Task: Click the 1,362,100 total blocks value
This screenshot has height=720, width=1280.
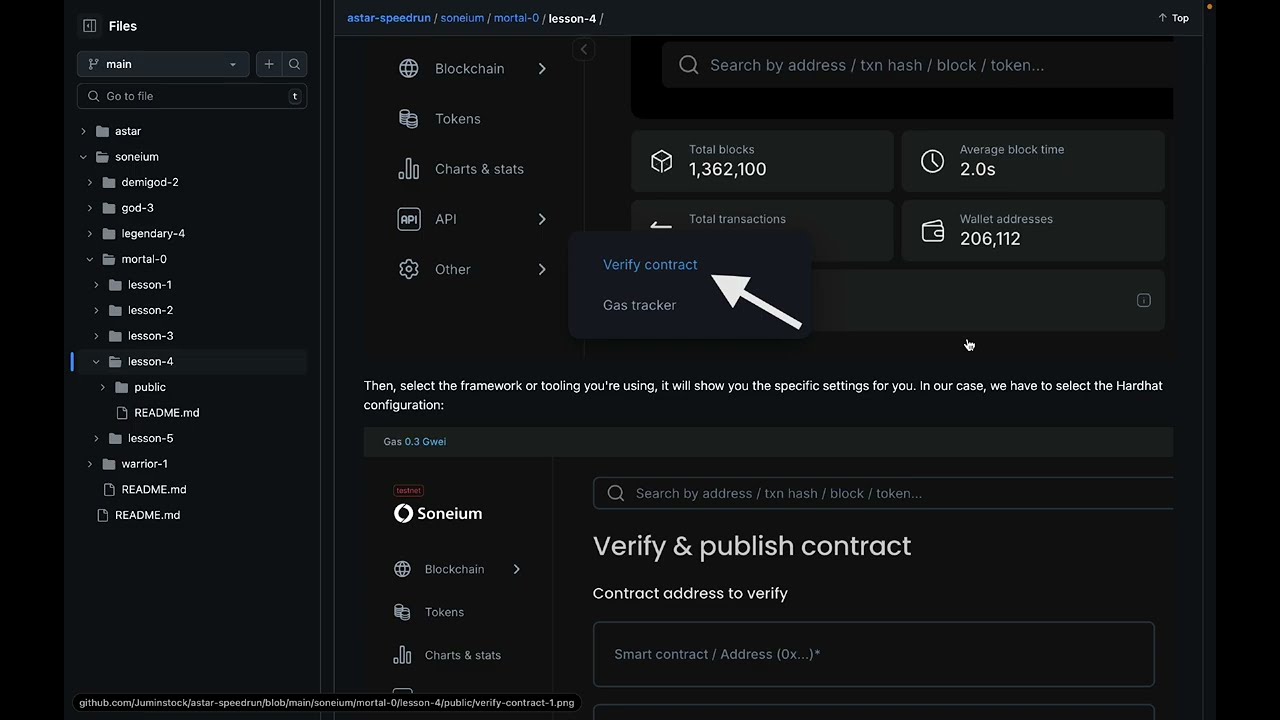Action: point(728,170)
